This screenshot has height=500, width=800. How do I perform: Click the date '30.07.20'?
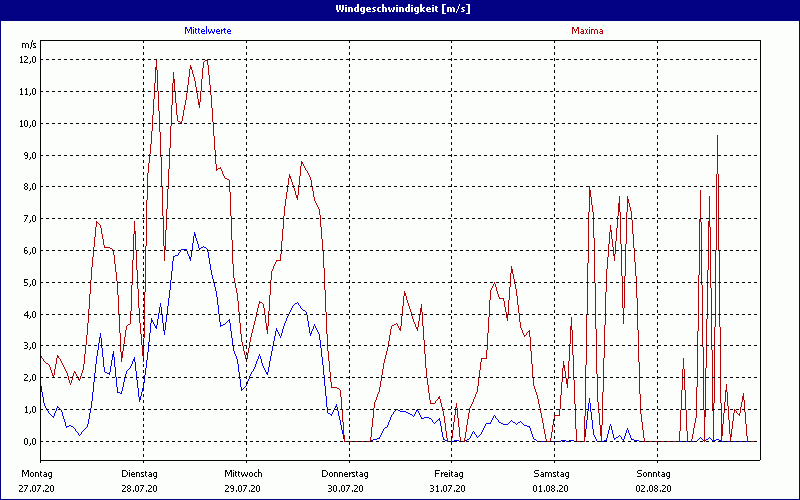pos(345,489)
